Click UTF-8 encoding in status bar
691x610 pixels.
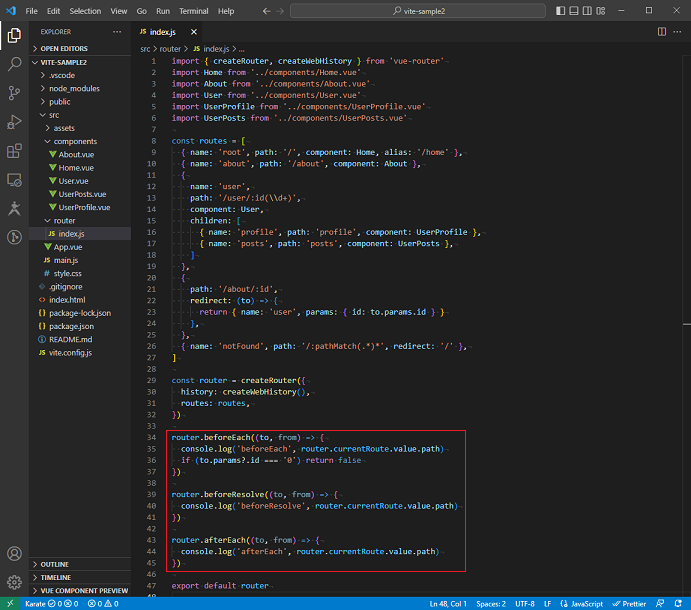pos(524,603)
